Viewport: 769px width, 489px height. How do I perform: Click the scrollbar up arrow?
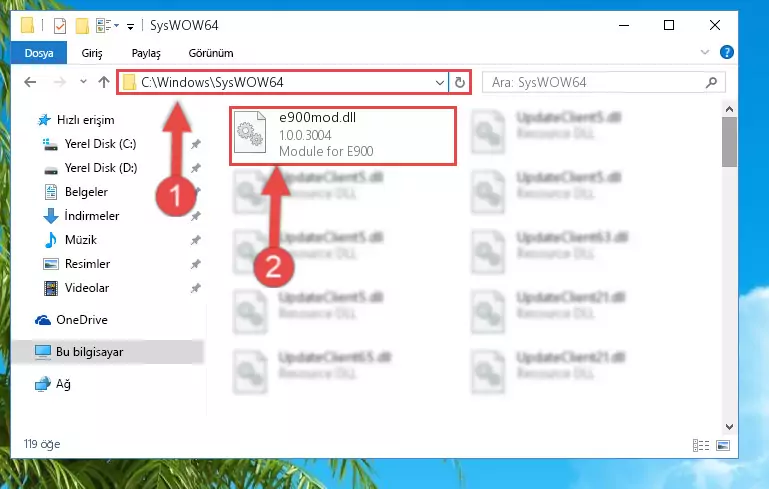tap(729, 109)
